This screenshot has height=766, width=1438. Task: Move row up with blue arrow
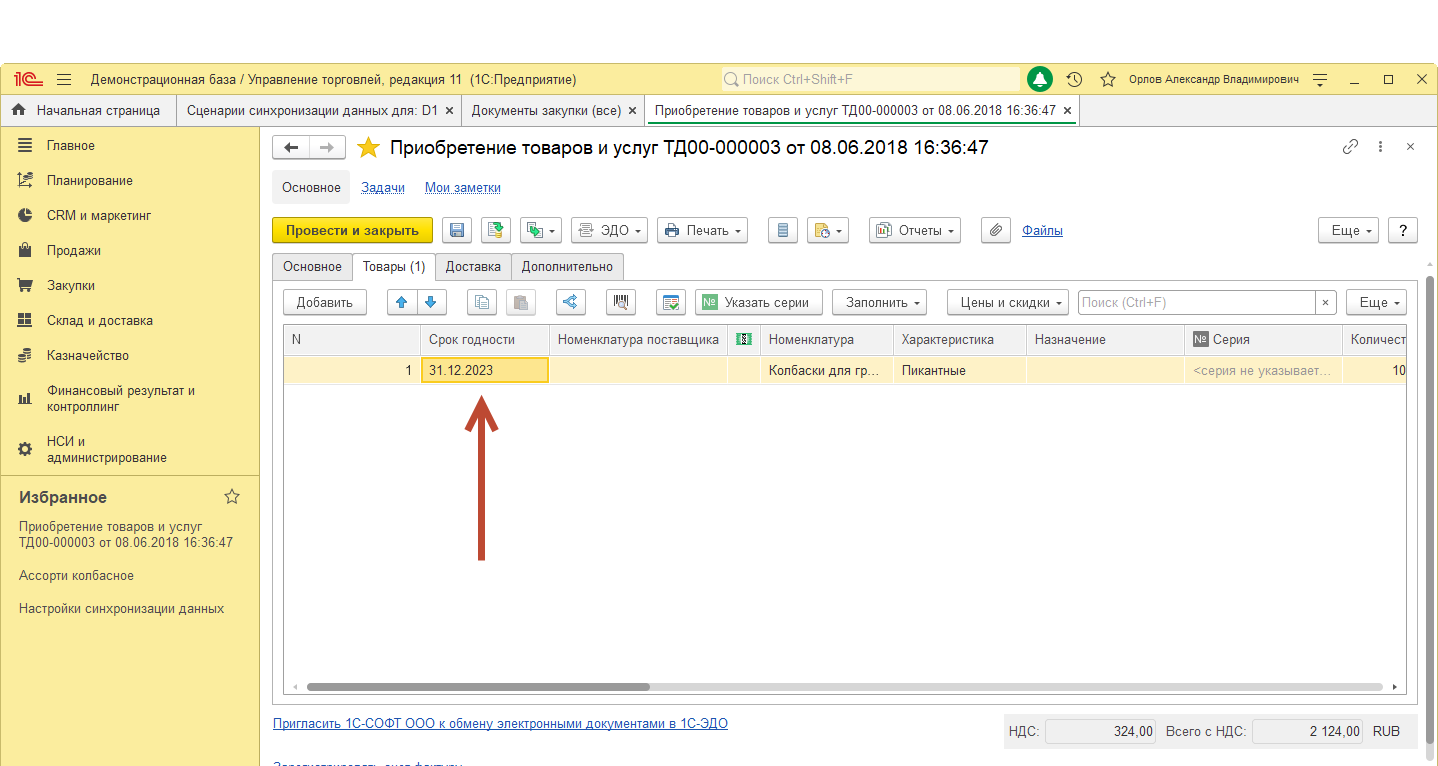(x=402, y=302)
